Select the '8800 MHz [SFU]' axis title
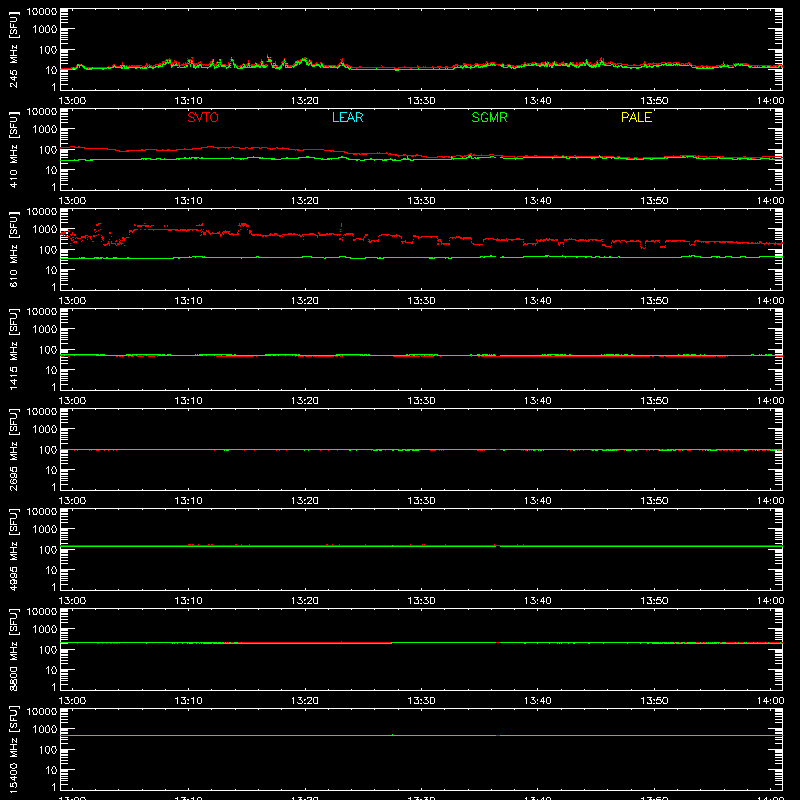 [x=13, y=650]
